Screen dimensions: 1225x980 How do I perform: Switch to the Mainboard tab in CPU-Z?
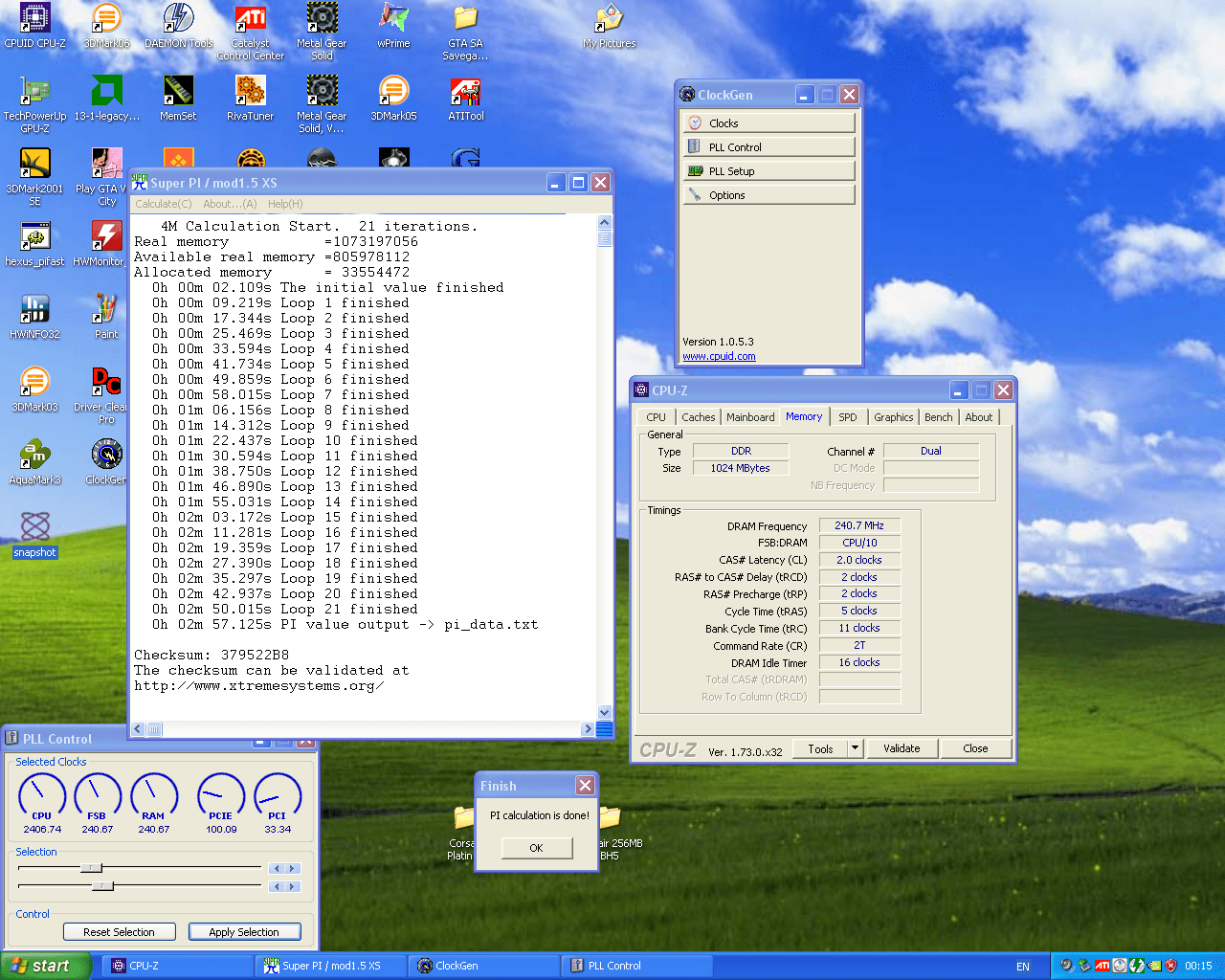click(750, 417)
